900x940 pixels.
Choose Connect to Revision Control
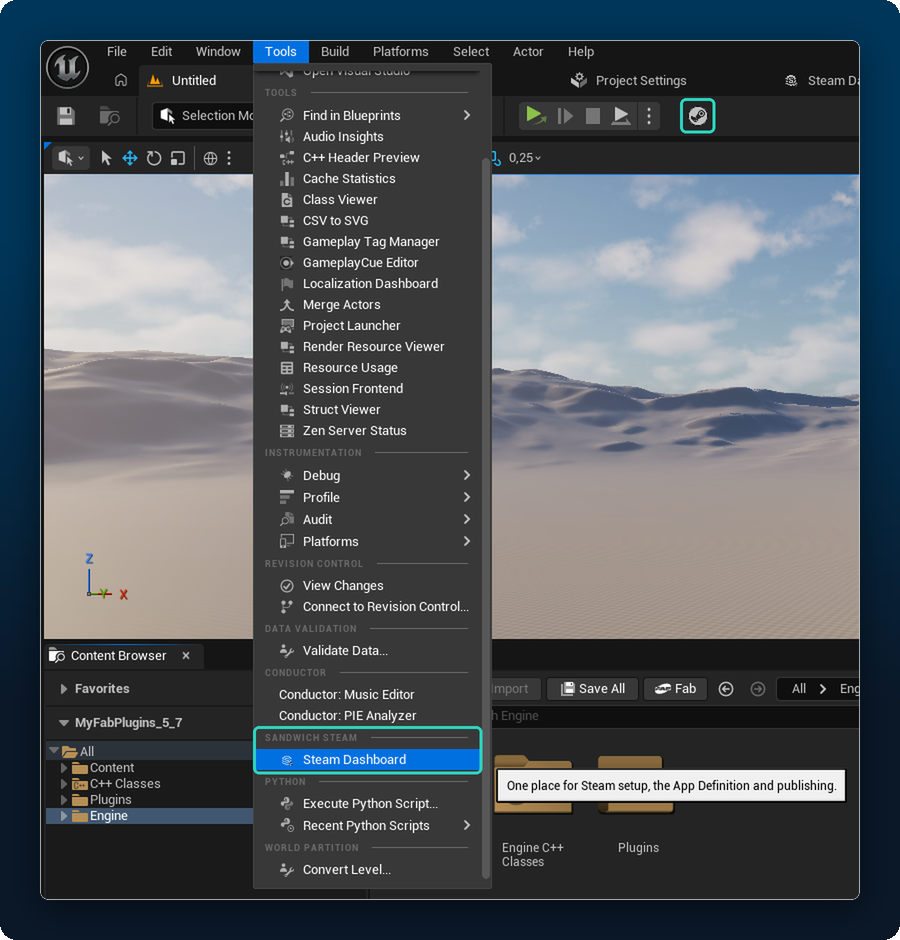coord(372,607)
